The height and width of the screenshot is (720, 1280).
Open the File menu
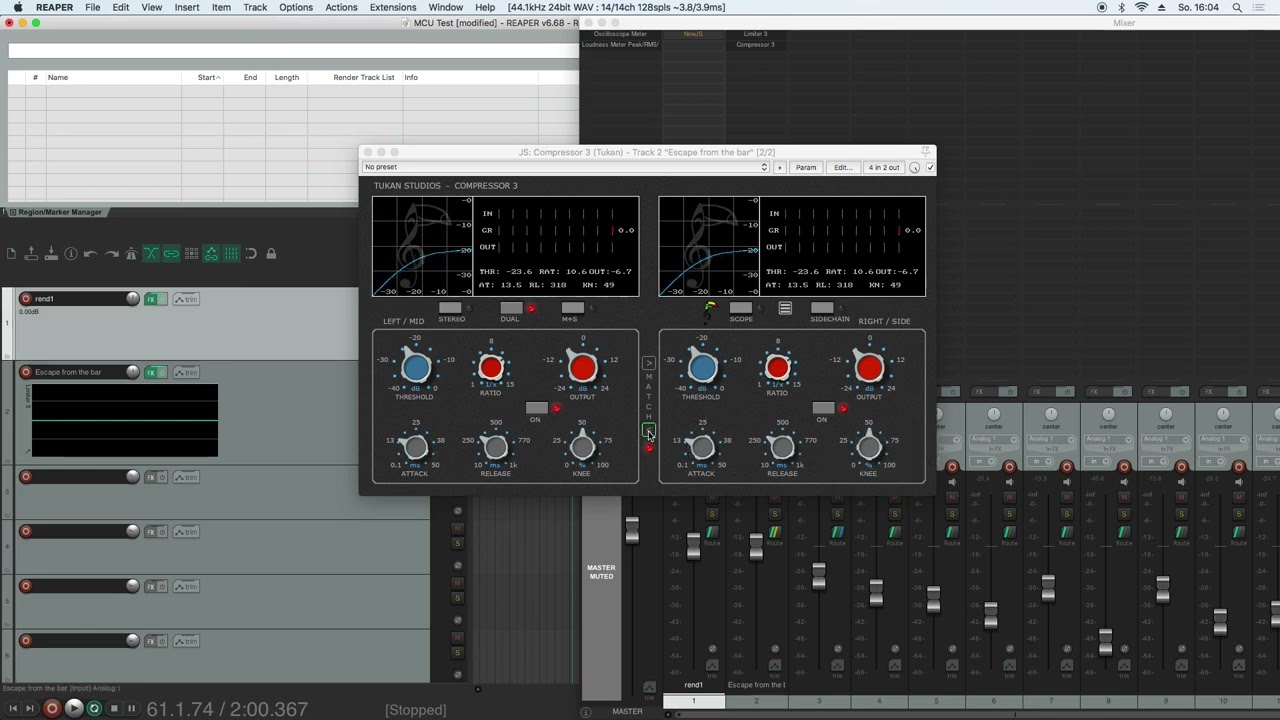(x=92, y=7)
